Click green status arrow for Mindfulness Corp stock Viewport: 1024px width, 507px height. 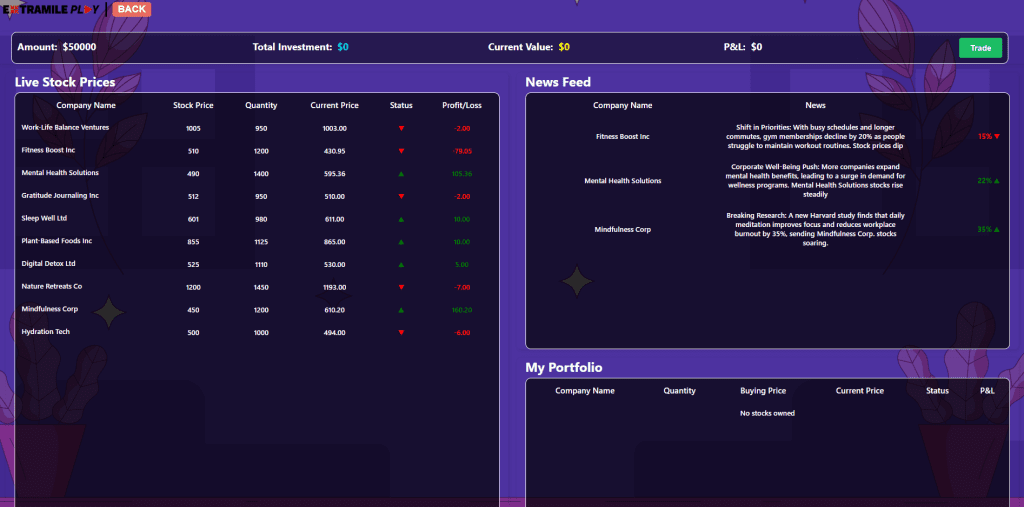pos(401,310)
